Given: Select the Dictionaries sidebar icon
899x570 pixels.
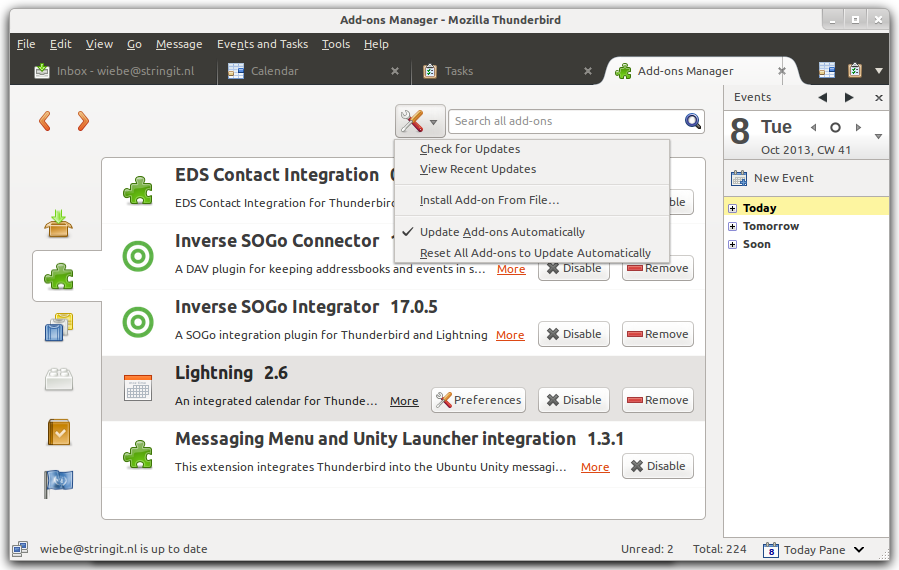Looking at the screenshot, I should coord(59,432).
